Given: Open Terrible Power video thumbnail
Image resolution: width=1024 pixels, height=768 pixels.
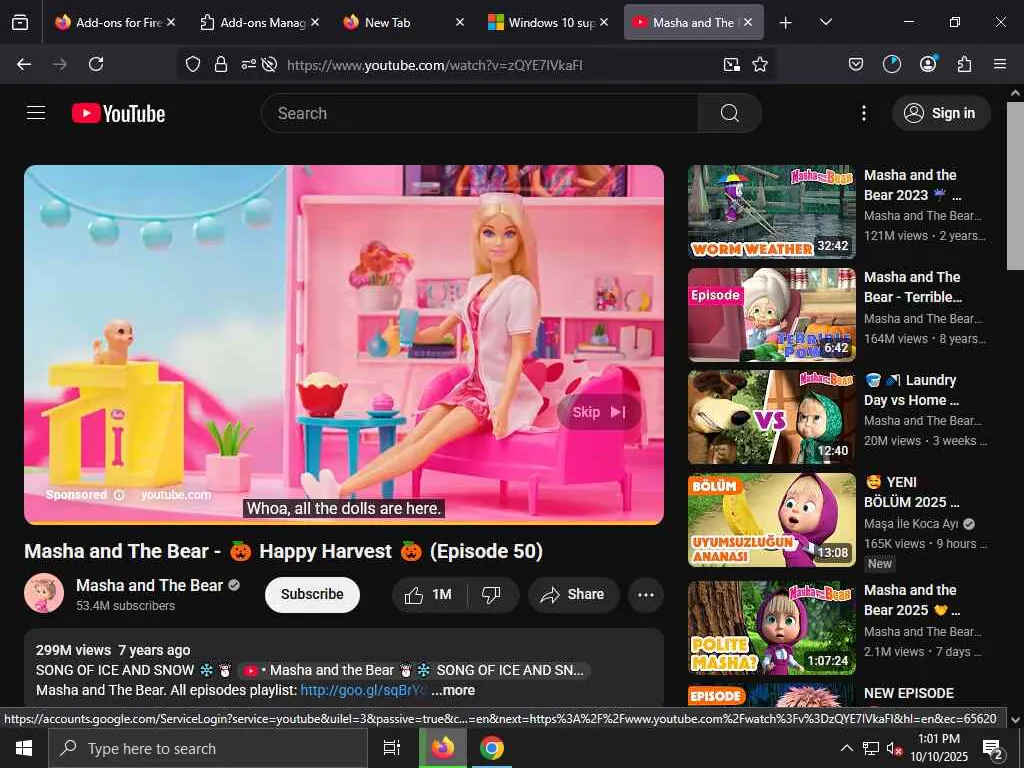Looking at the screenshot, I should pos(771,315).
